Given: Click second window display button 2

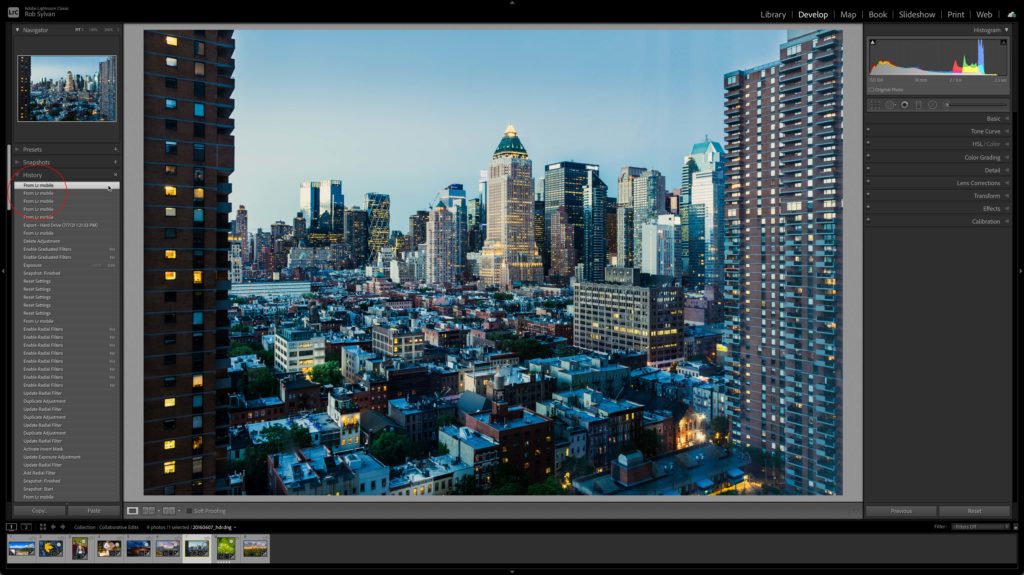Looking at the screenshot, I should point(26,527).
